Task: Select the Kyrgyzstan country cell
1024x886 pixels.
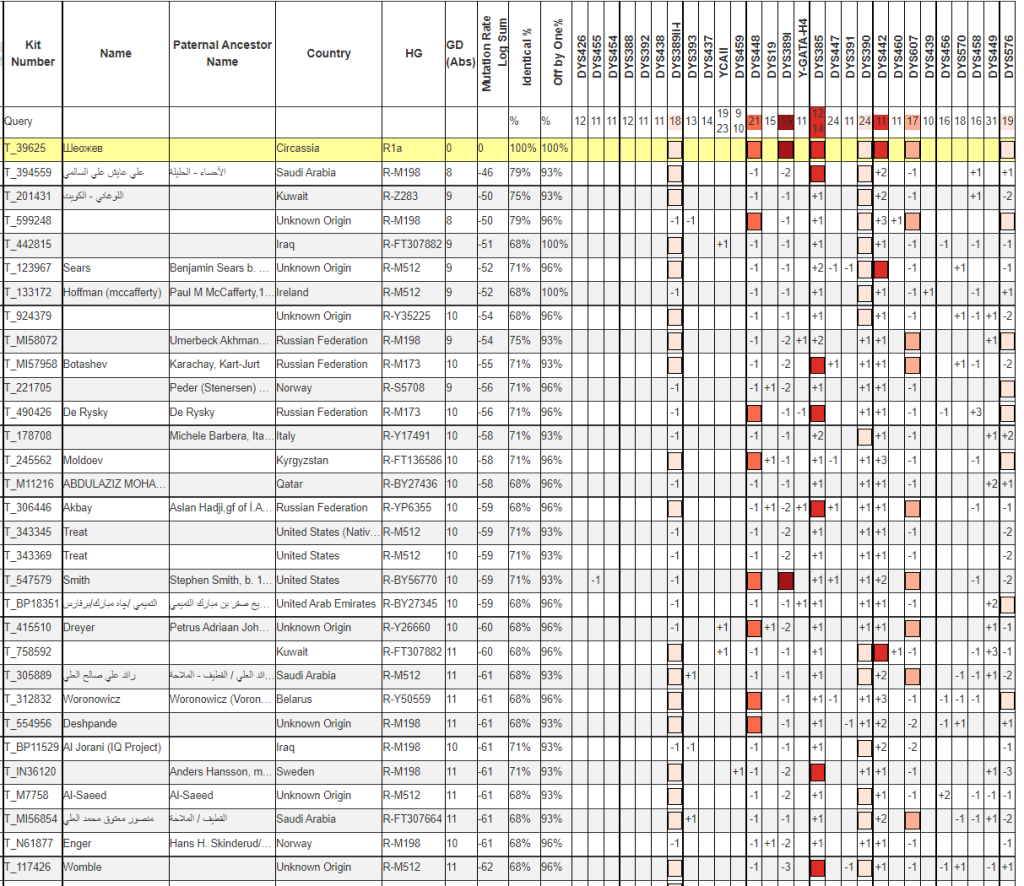Action: (x=308, y=460)
